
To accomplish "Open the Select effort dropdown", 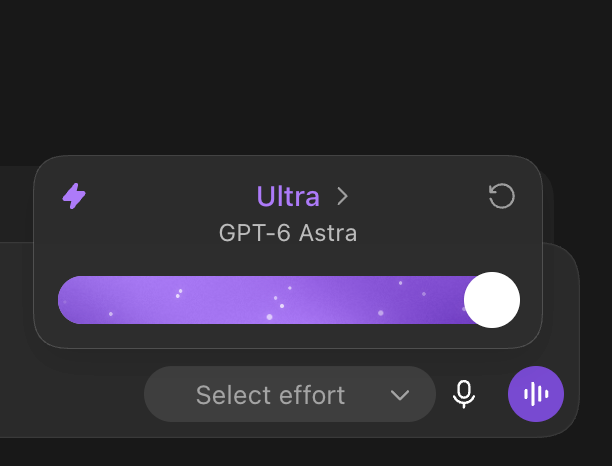I will pyautogui.click(x=290, y=394).
